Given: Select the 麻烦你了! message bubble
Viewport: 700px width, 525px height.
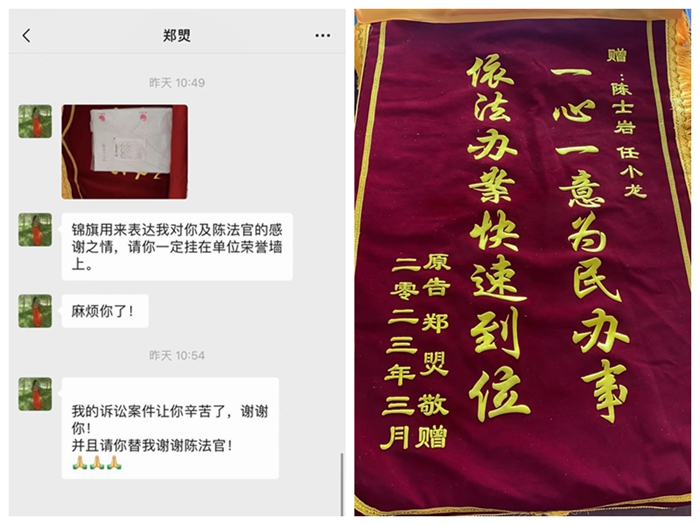Looking at the screenshot, I should point(105,311).
